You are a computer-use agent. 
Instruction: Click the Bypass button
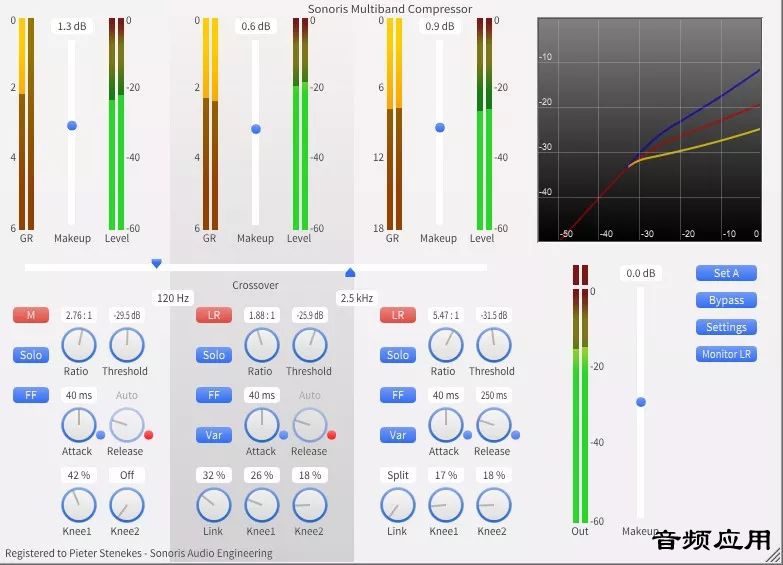[x=726, y=300]
